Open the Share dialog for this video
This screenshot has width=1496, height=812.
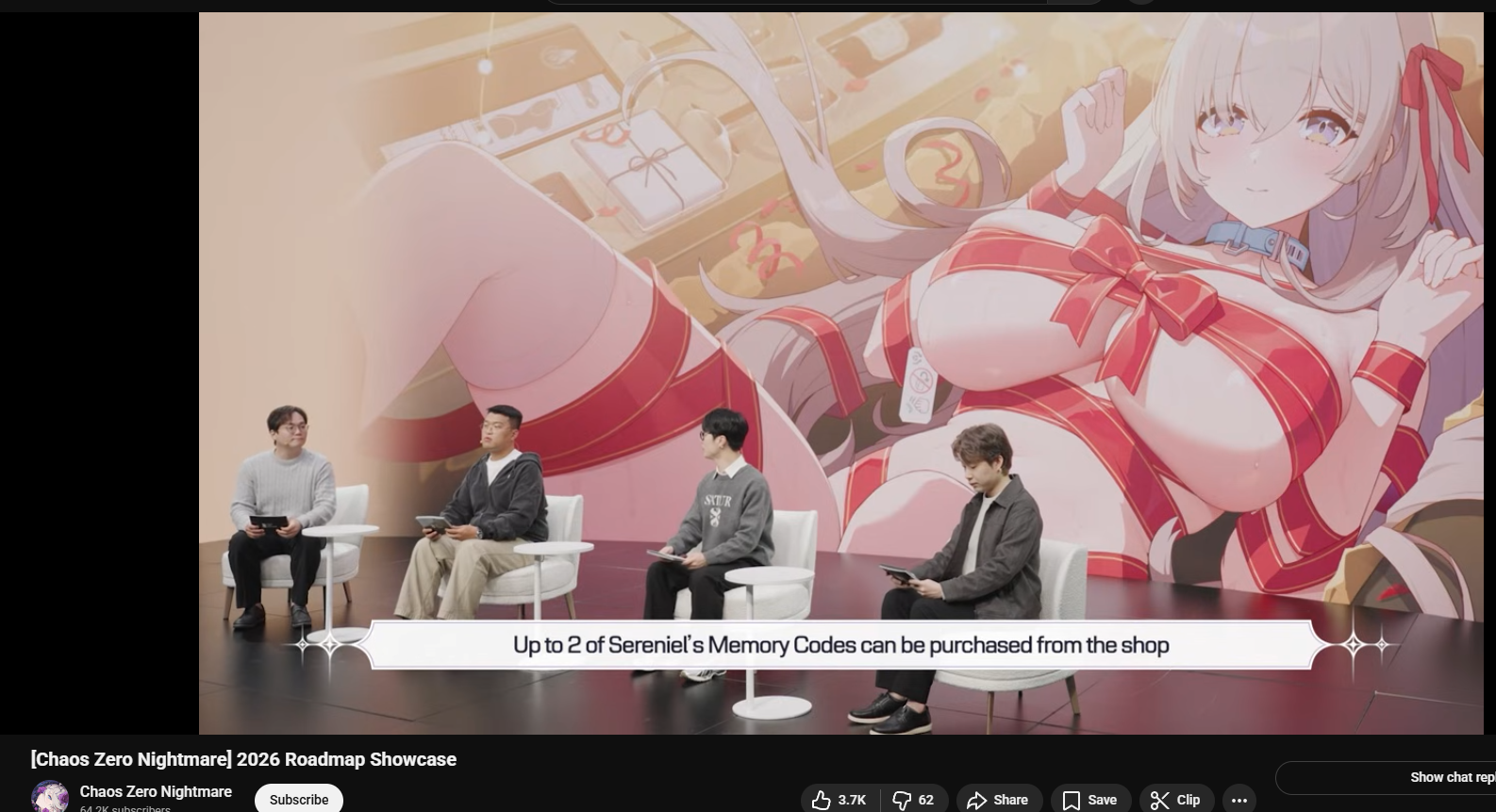tap(999, 800)
